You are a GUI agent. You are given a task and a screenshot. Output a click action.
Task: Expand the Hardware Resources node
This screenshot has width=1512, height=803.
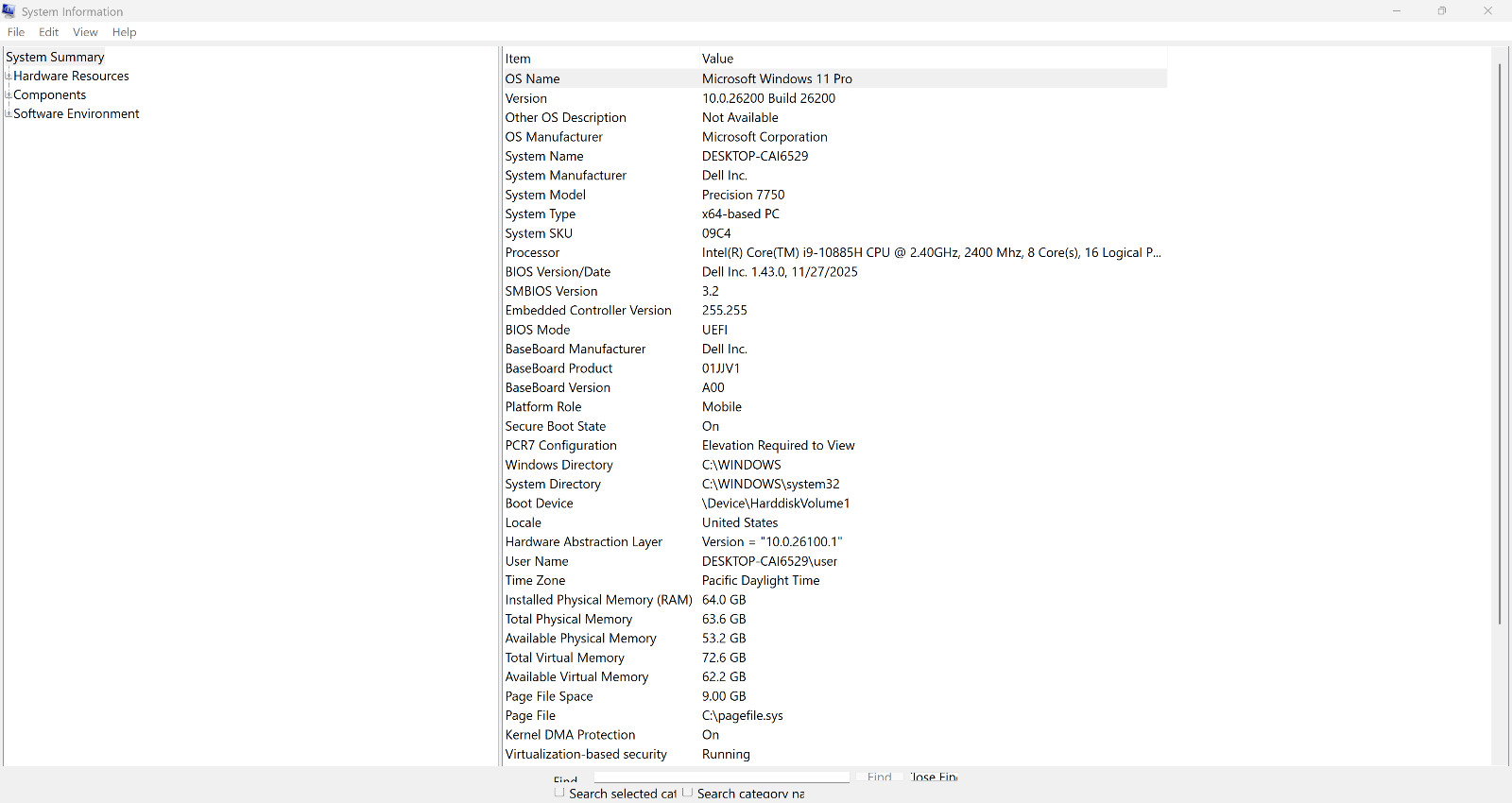point(9,76)
